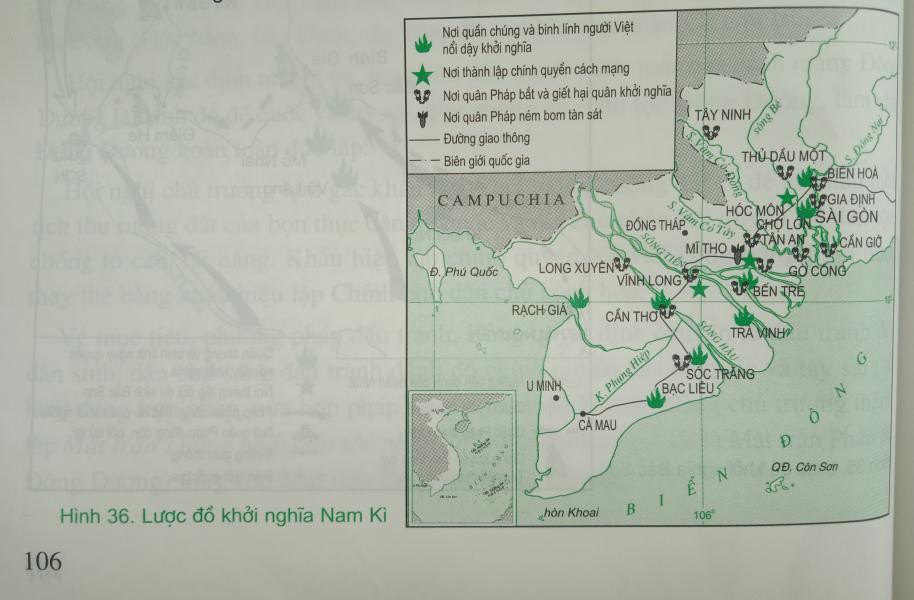
Task: Click the "TÂN AN" label
Action: [x=782, y=240]
